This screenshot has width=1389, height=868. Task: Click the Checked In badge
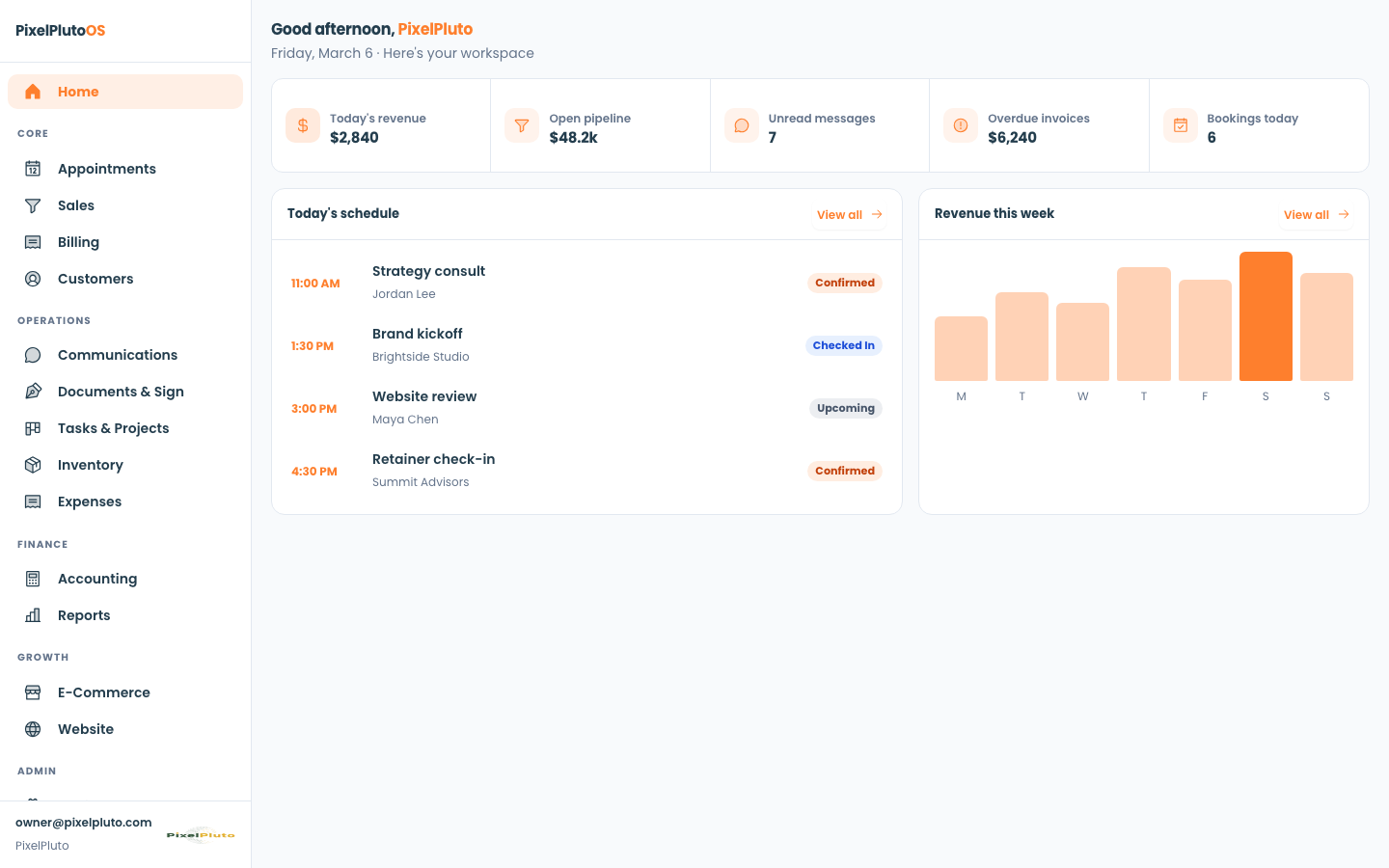pos(844,345)
